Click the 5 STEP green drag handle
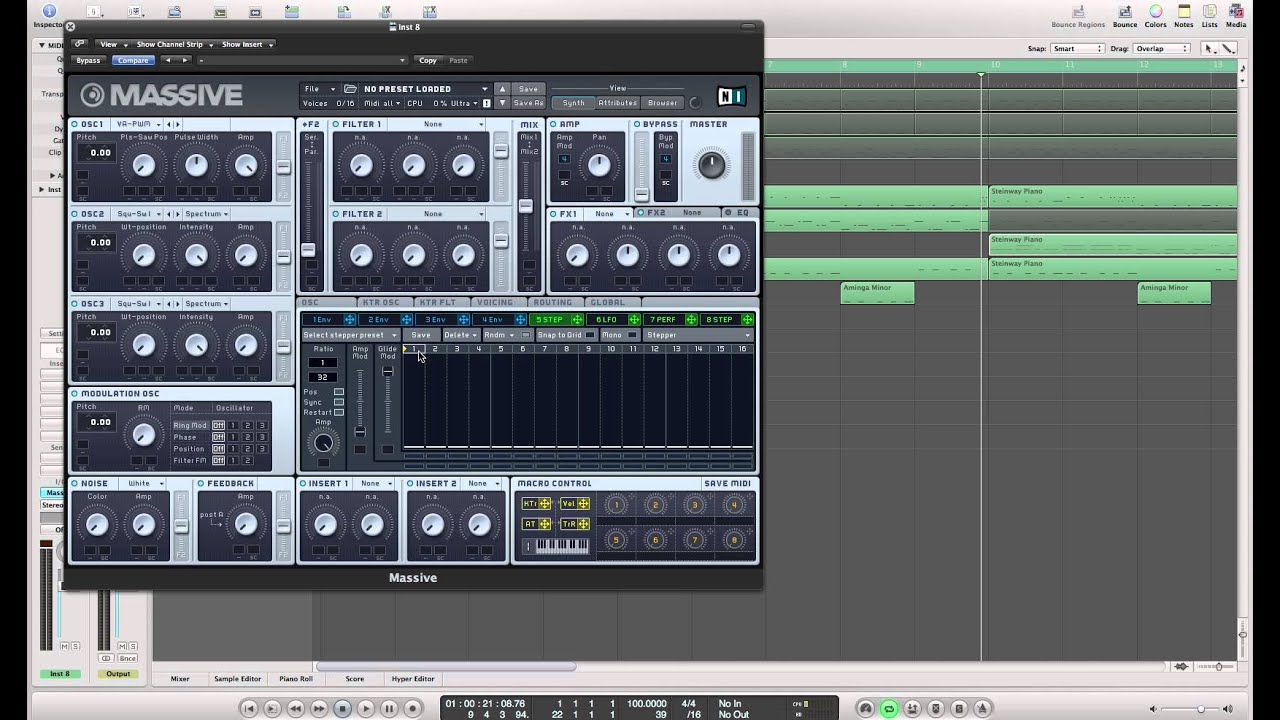 (577, 320)
